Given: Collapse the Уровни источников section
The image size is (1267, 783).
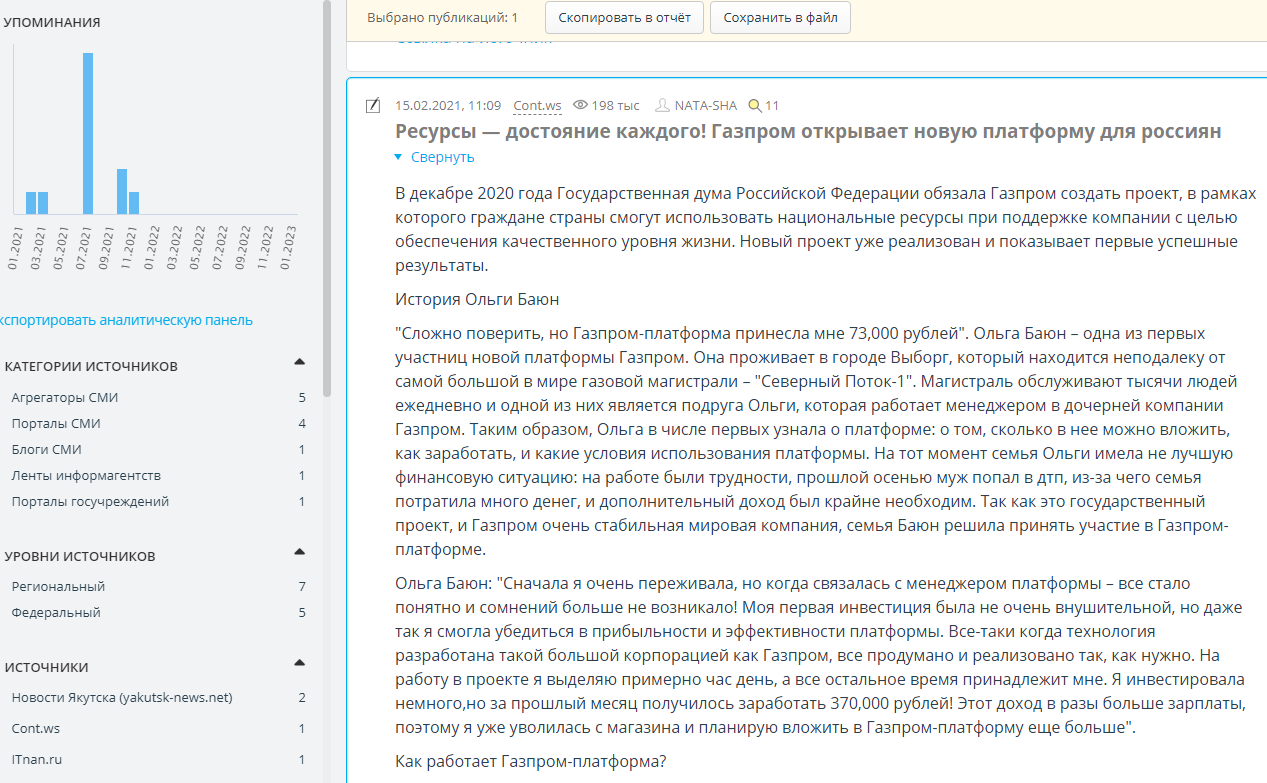Looking at the screenshot, I should [x=299, y=552].
